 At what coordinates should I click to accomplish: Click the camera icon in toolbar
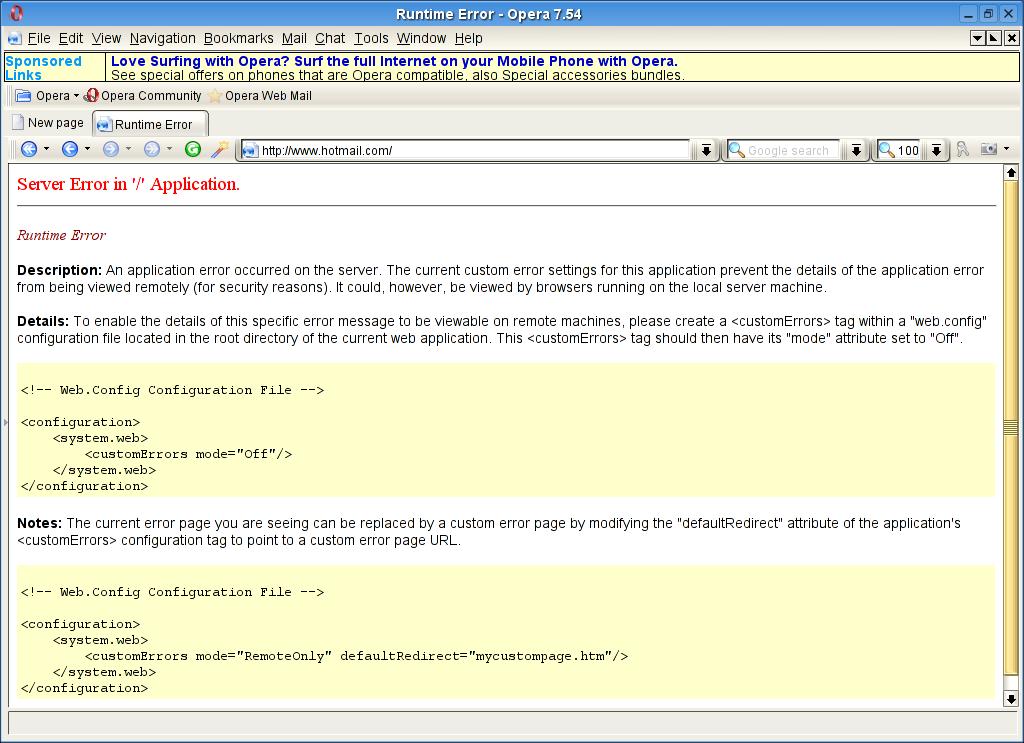[989, 150]
